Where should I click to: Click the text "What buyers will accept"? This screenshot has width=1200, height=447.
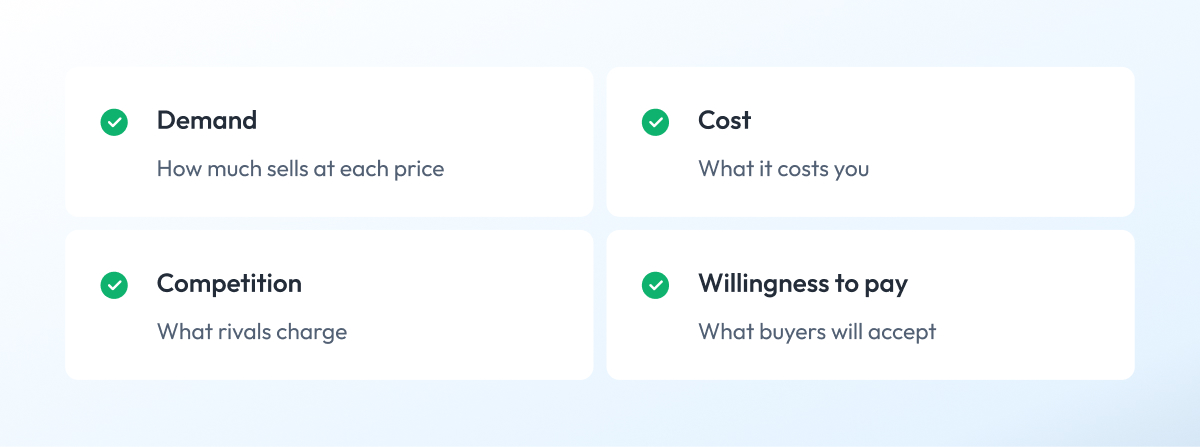point(817,331)
